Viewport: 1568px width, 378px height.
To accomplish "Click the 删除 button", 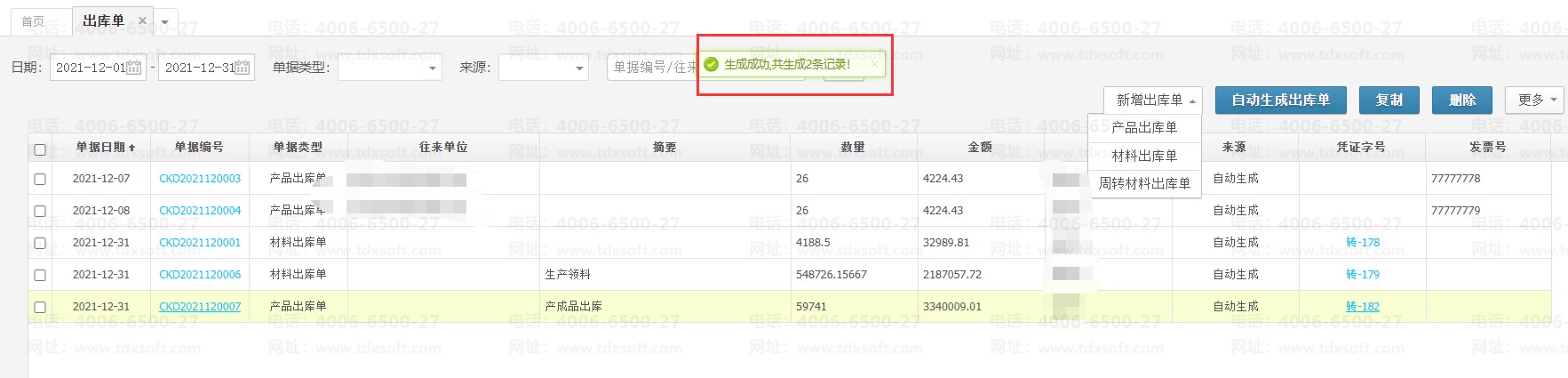I will click(x=1461, y=100).
